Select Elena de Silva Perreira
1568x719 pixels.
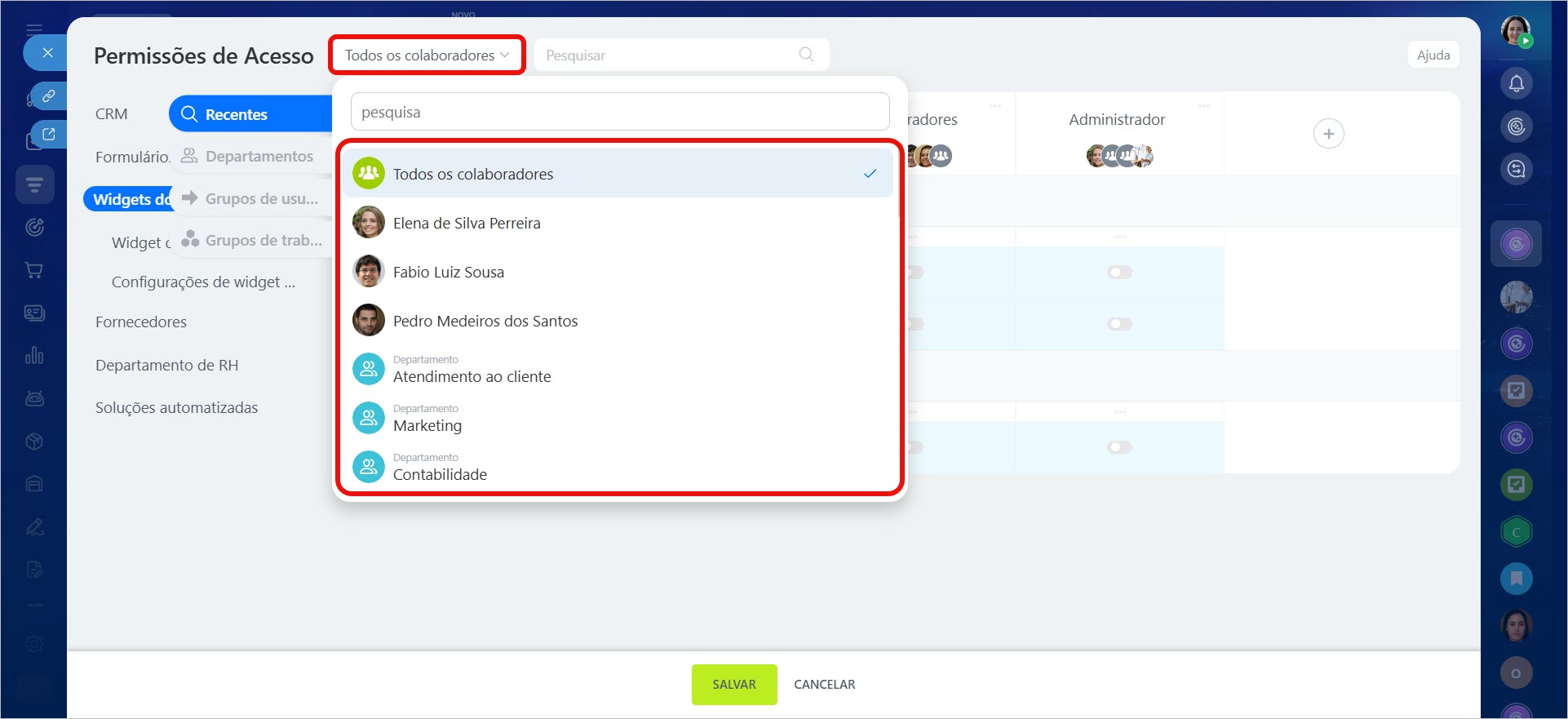coord(467,223)
